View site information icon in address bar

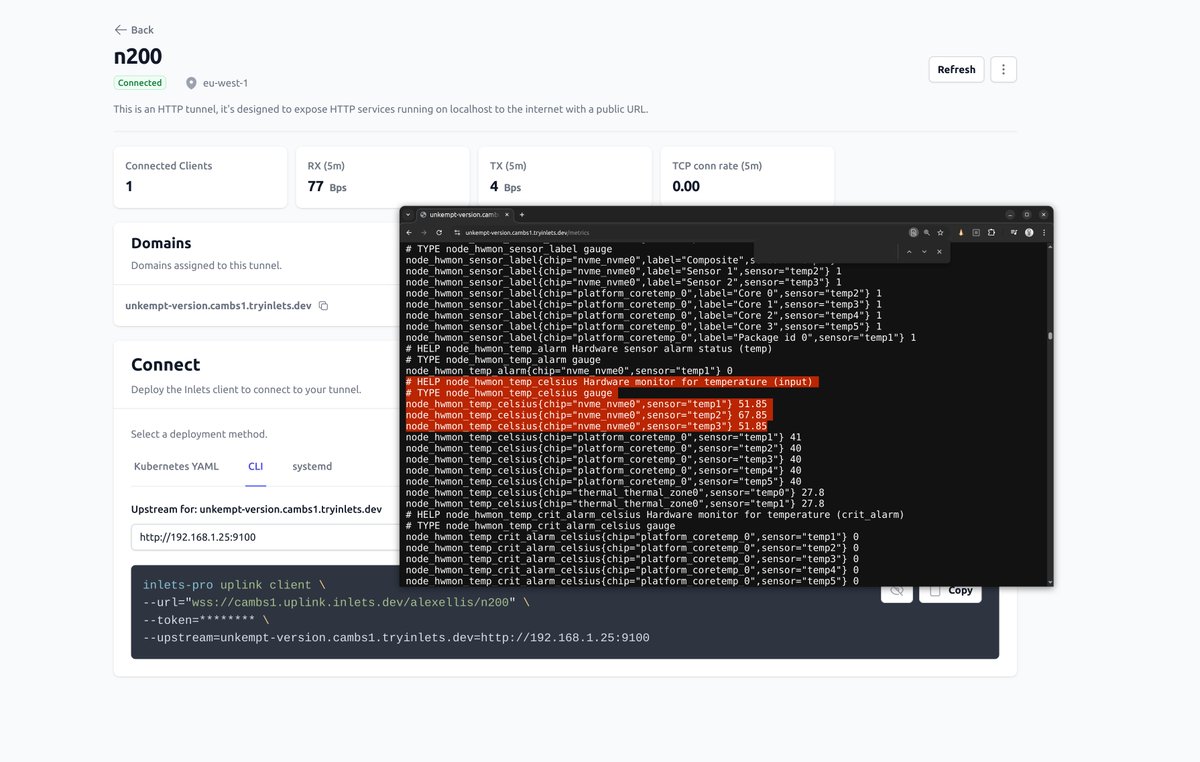tap(456, 232)
